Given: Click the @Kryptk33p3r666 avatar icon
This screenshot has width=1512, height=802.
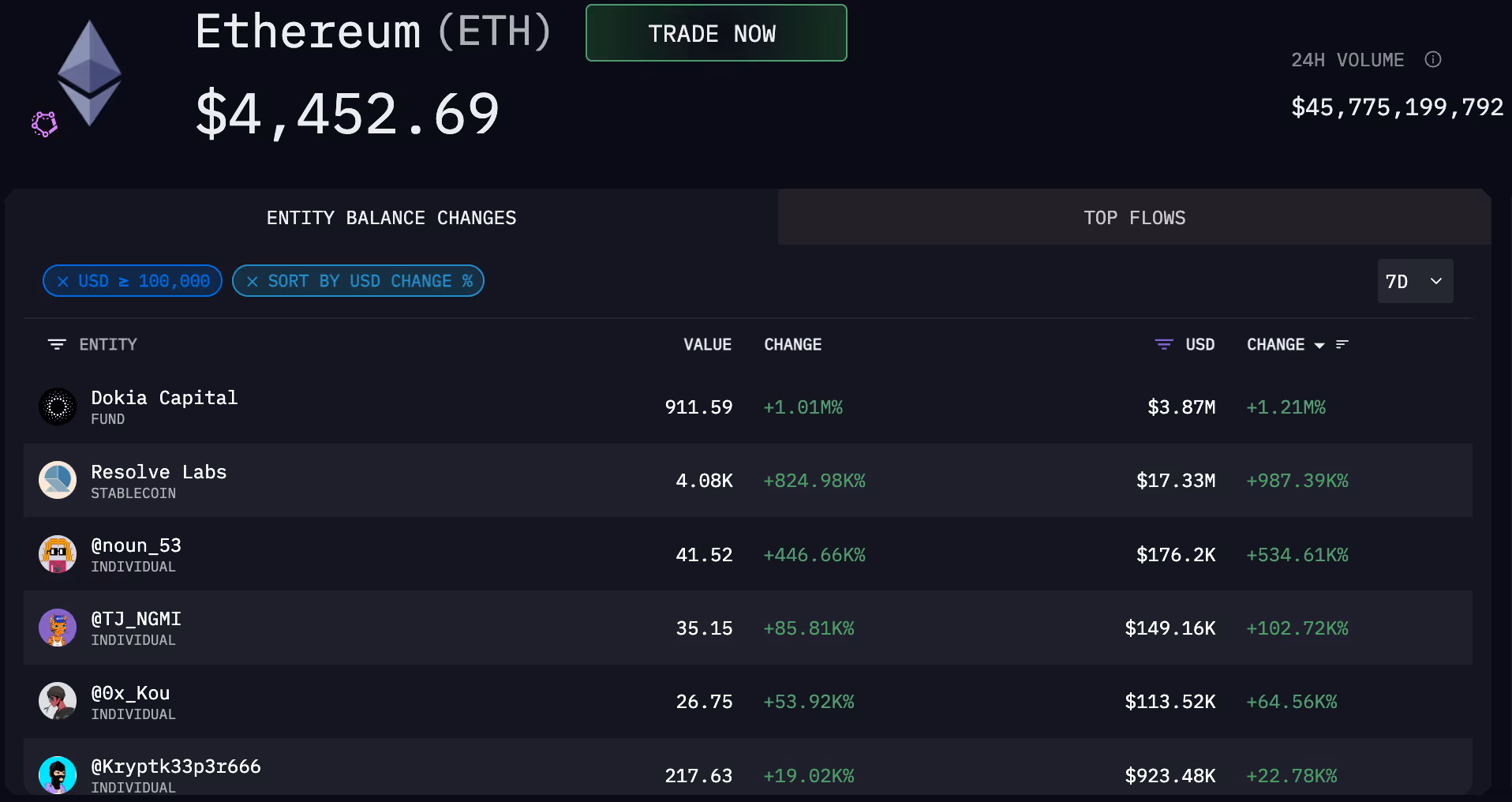Looking at the screenshot, I should [x=58, y=775].
